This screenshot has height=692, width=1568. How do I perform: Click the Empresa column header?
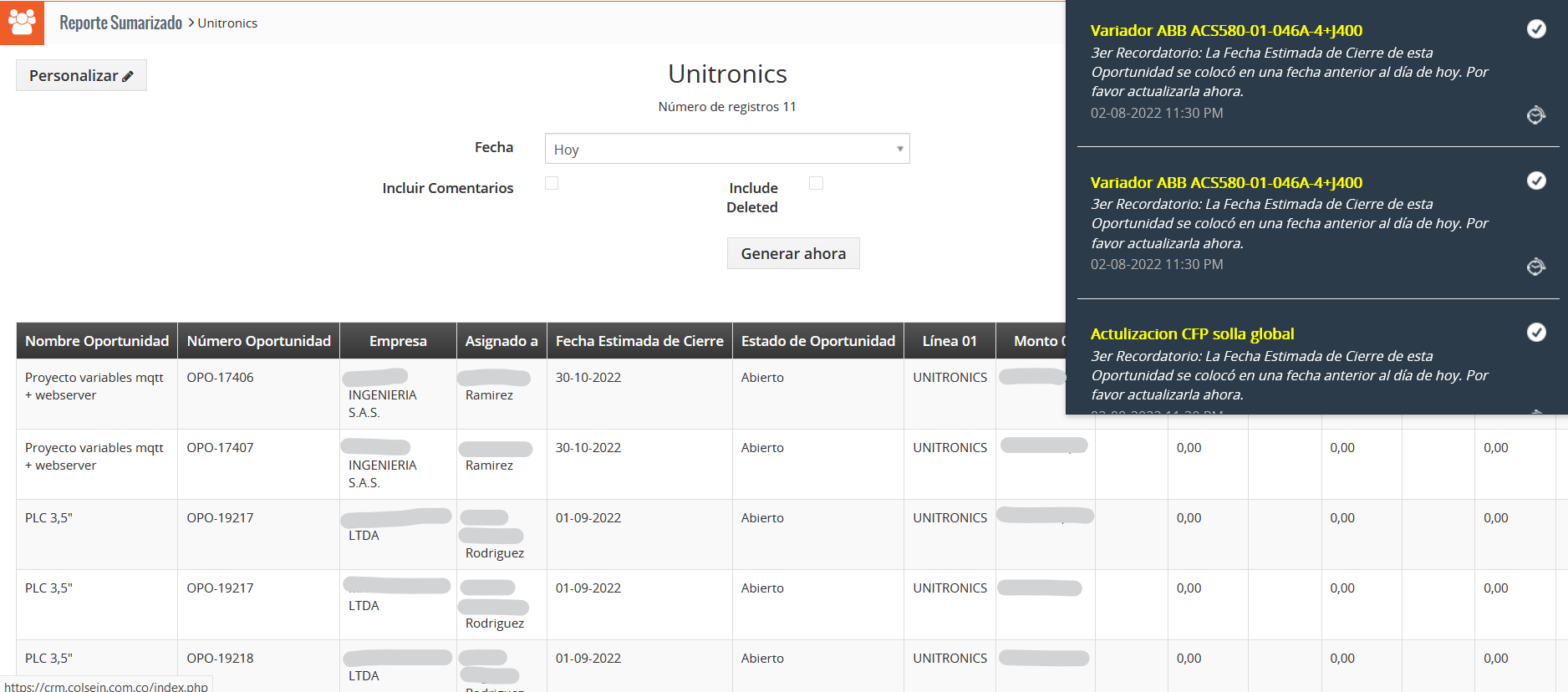(398, 341)
